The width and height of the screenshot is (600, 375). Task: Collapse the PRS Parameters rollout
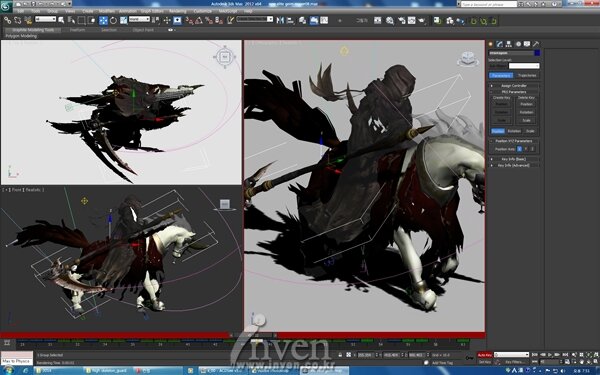[514, 92]
